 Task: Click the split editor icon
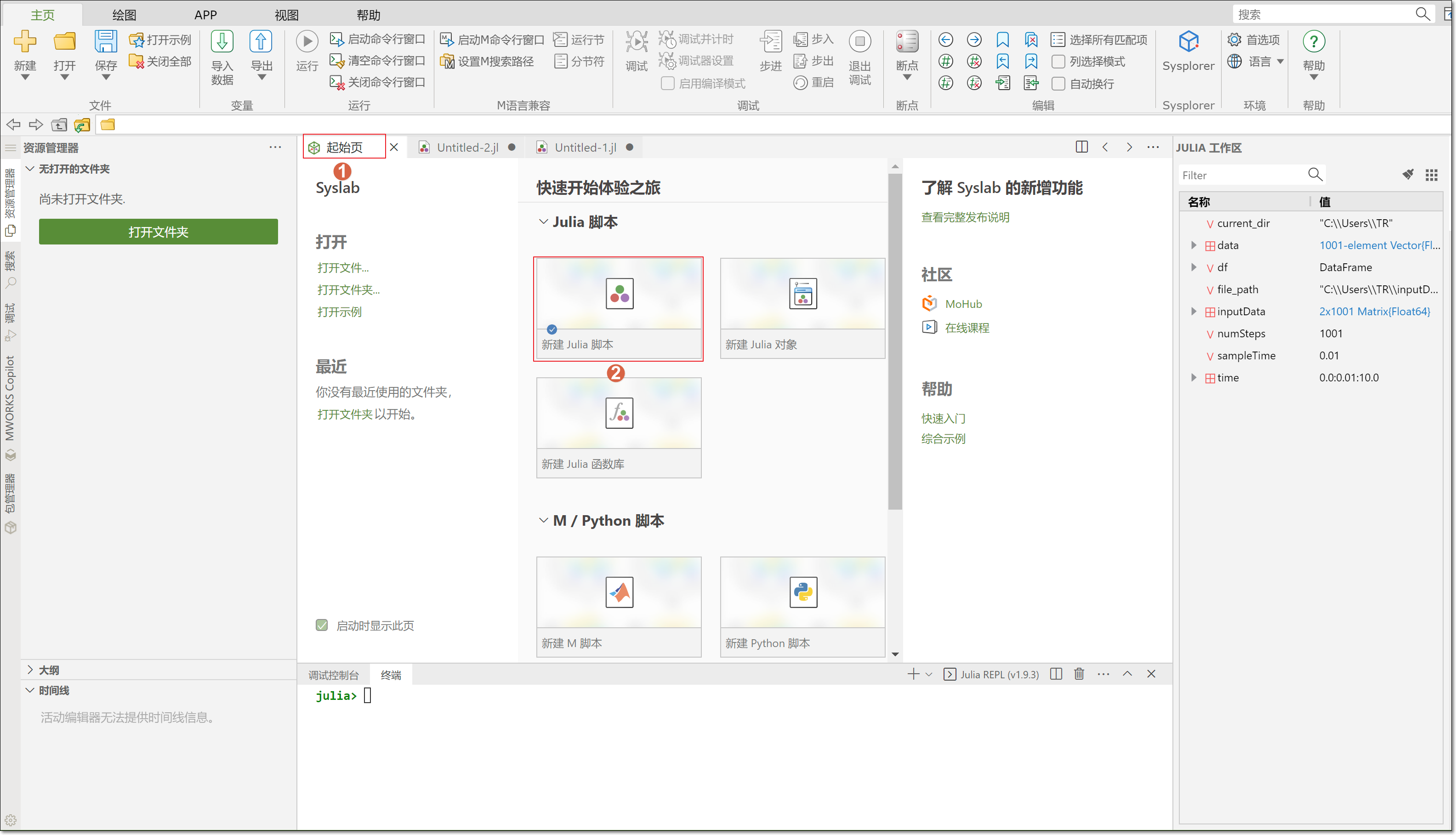tap(1081, 148)
